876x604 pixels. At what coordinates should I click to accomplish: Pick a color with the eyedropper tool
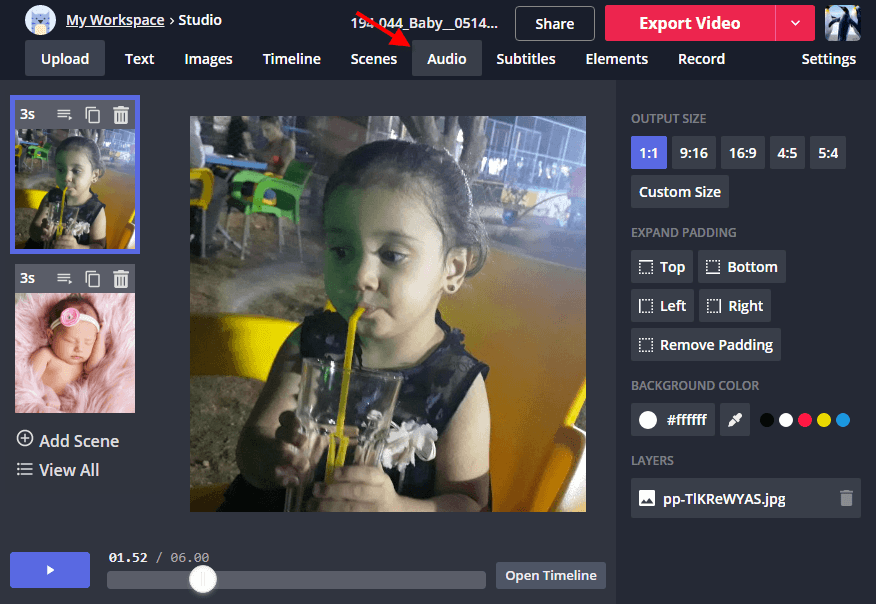(735, 420)
